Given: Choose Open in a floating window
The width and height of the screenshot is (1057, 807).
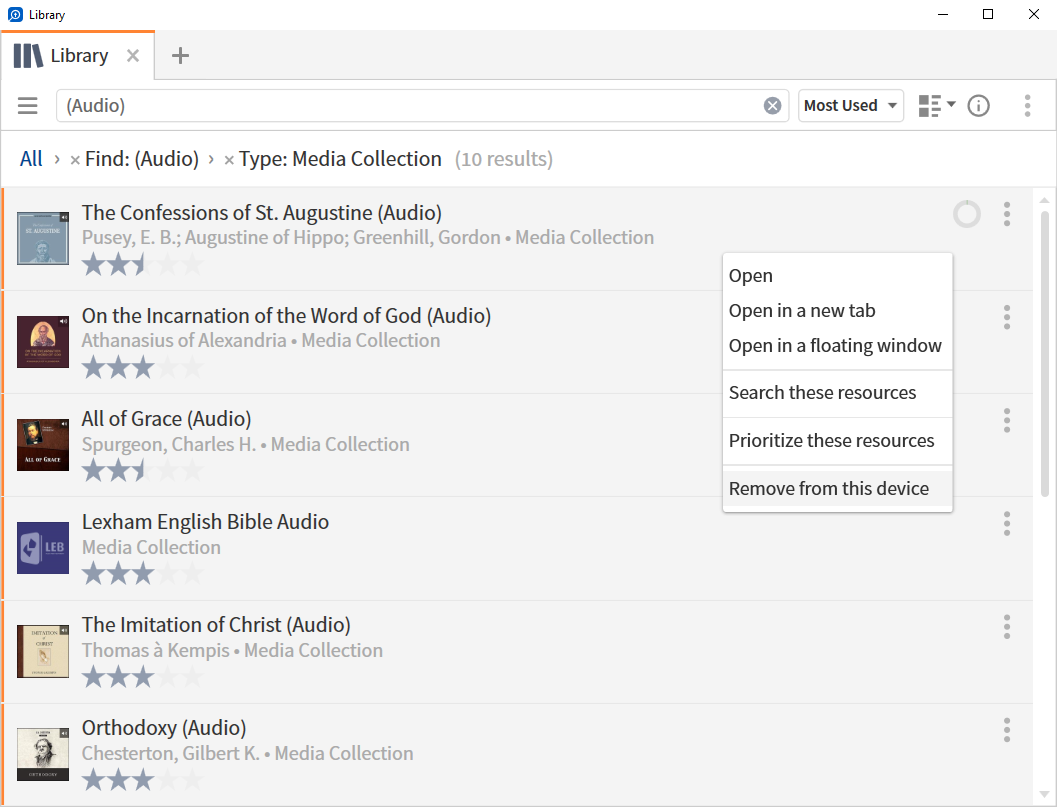Looking at the screenshot, I should click(x=837, y=346).
